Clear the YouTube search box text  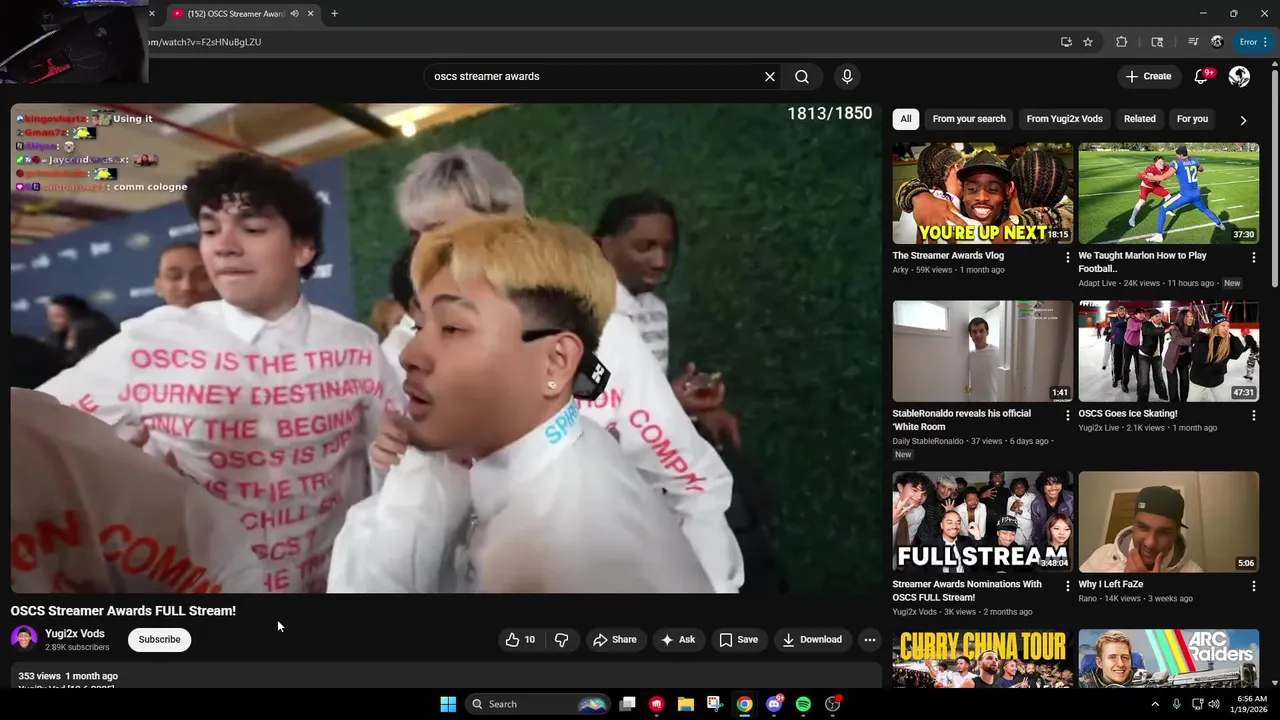(770, 76)
